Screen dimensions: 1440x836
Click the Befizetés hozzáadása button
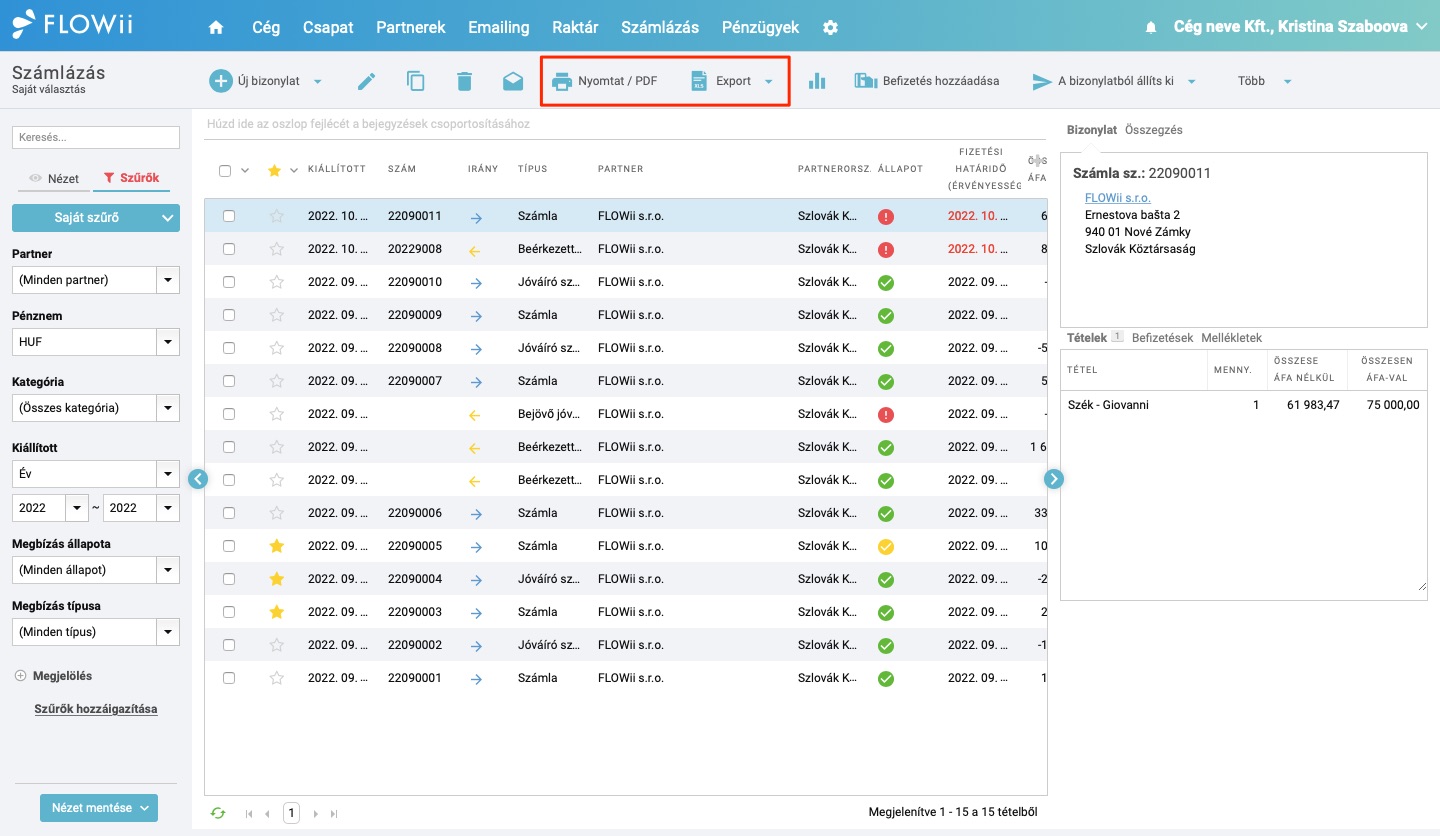[x=927, y=81]
